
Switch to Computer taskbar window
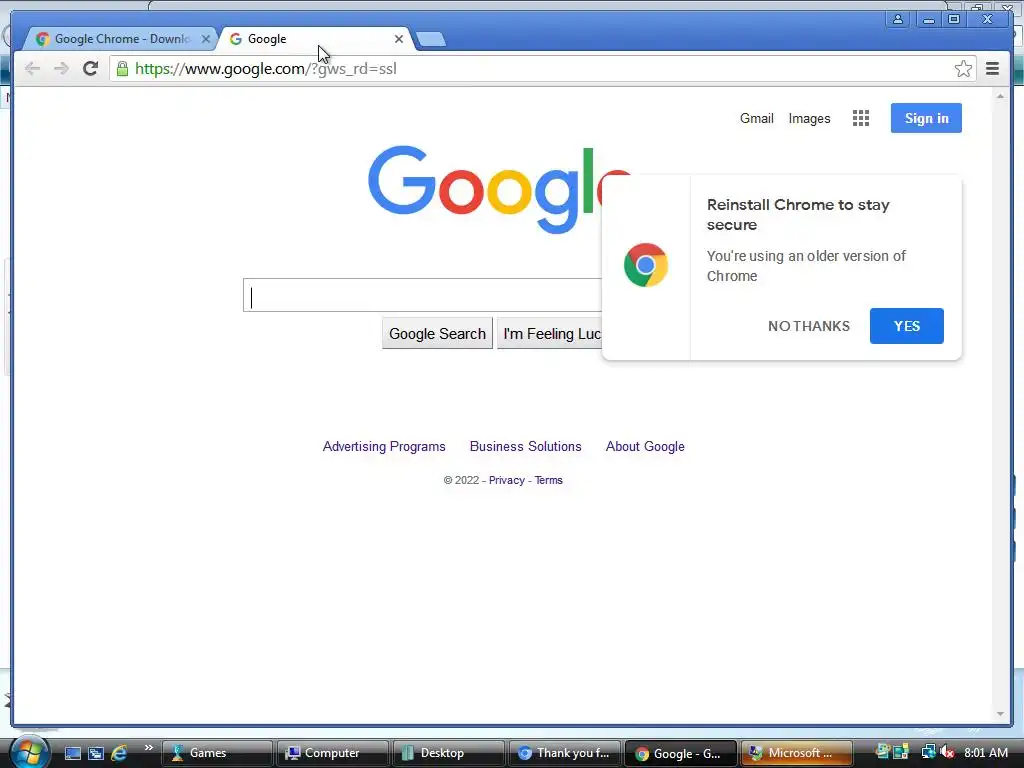point(332,753)
